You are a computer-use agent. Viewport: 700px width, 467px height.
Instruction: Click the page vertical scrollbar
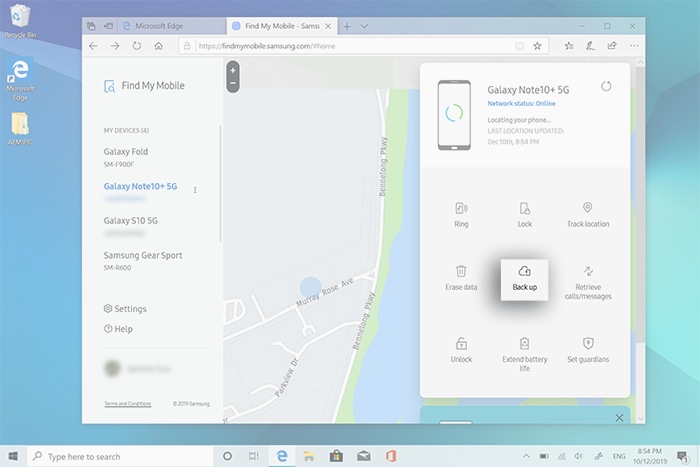(640, 205)
